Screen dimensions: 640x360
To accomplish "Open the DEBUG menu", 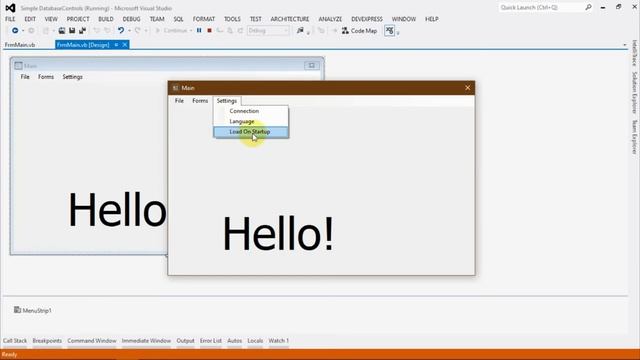I will pyautogui.click(x=131, y=19).
